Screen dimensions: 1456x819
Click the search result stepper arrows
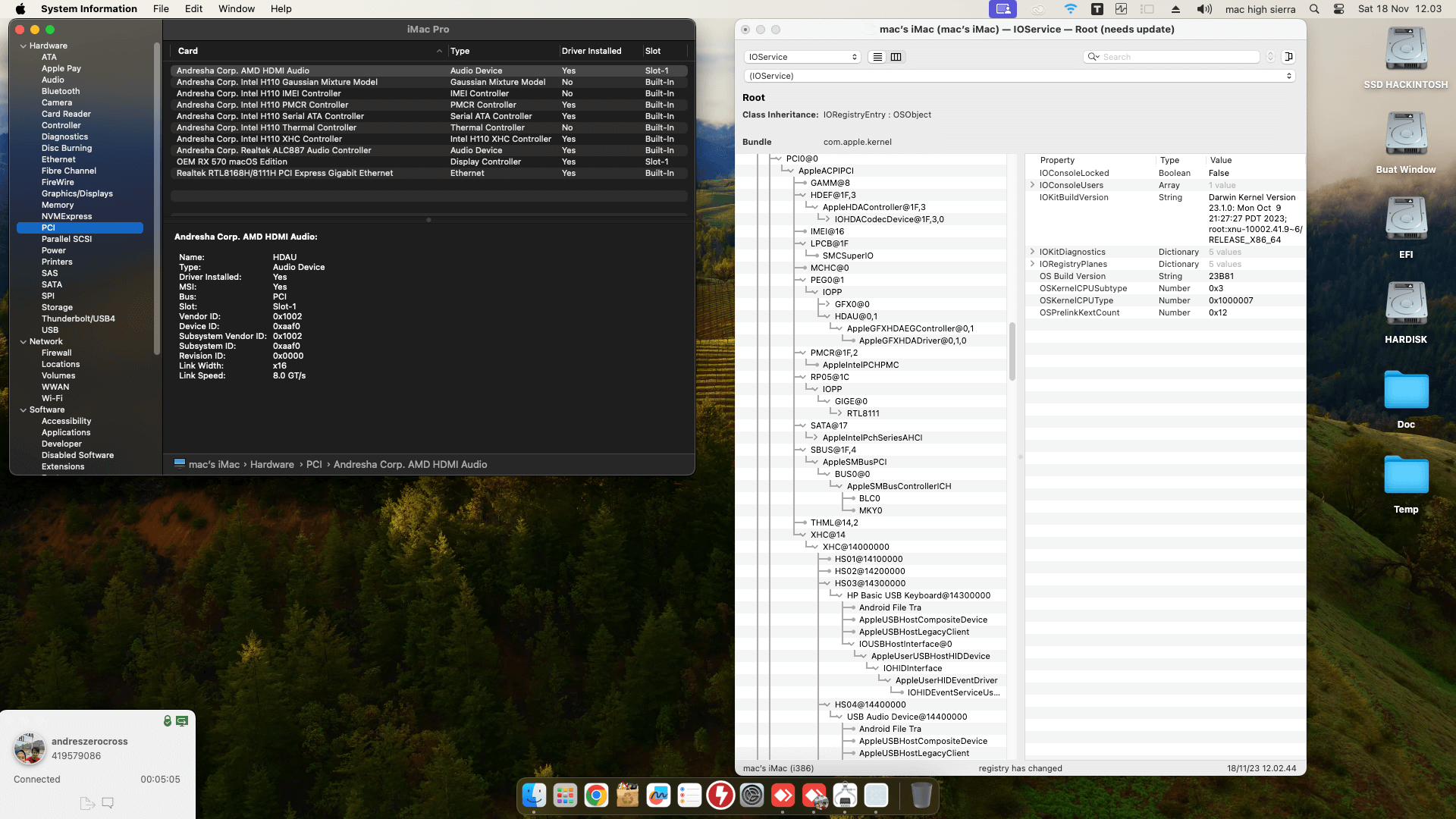[x=1271, y=57]
